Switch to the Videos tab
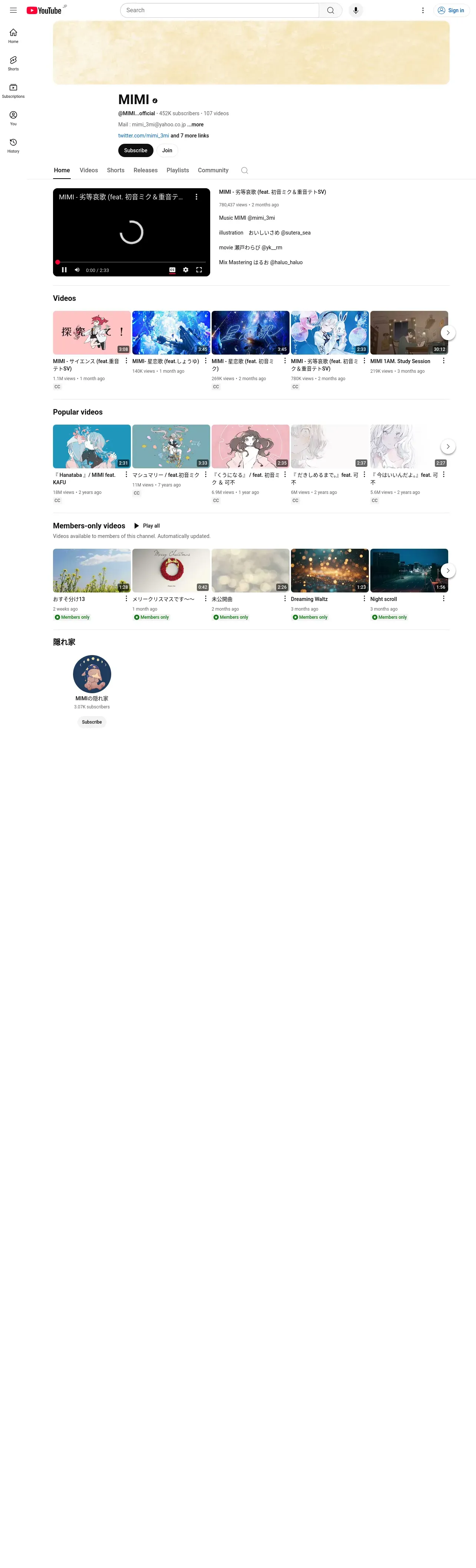The height and width of the screenshot is (1568, 476). point(89,170)
